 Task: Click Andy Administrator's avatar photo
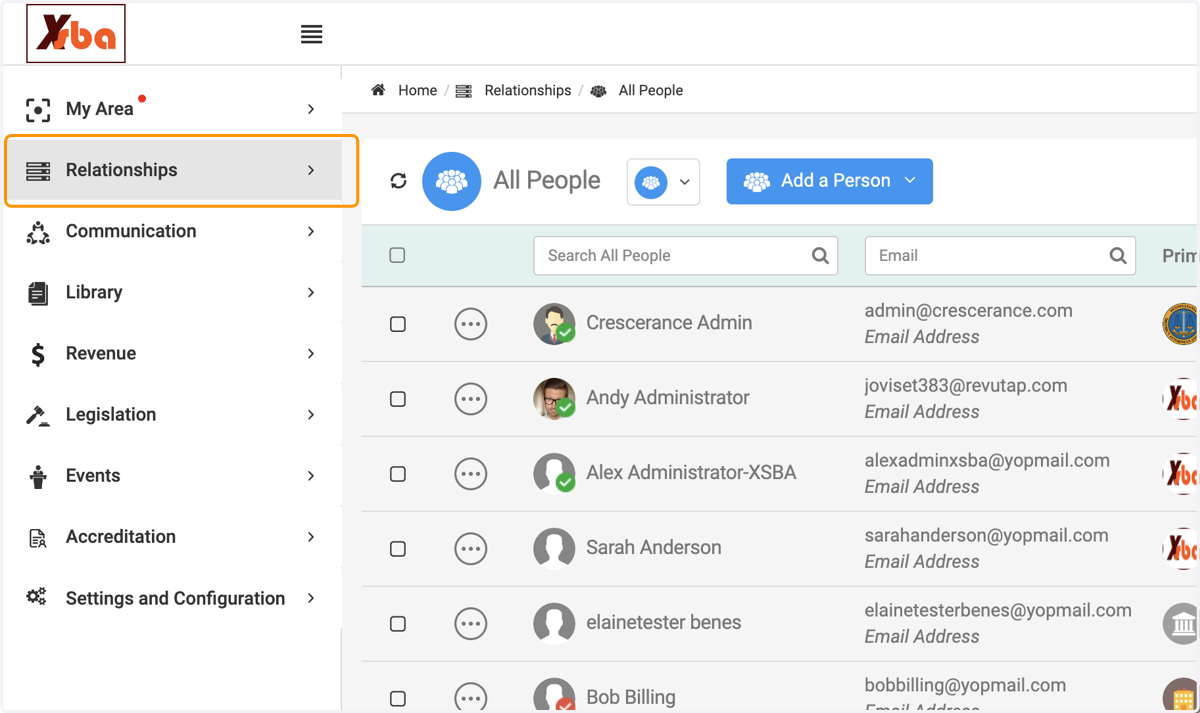pos(554,399)
